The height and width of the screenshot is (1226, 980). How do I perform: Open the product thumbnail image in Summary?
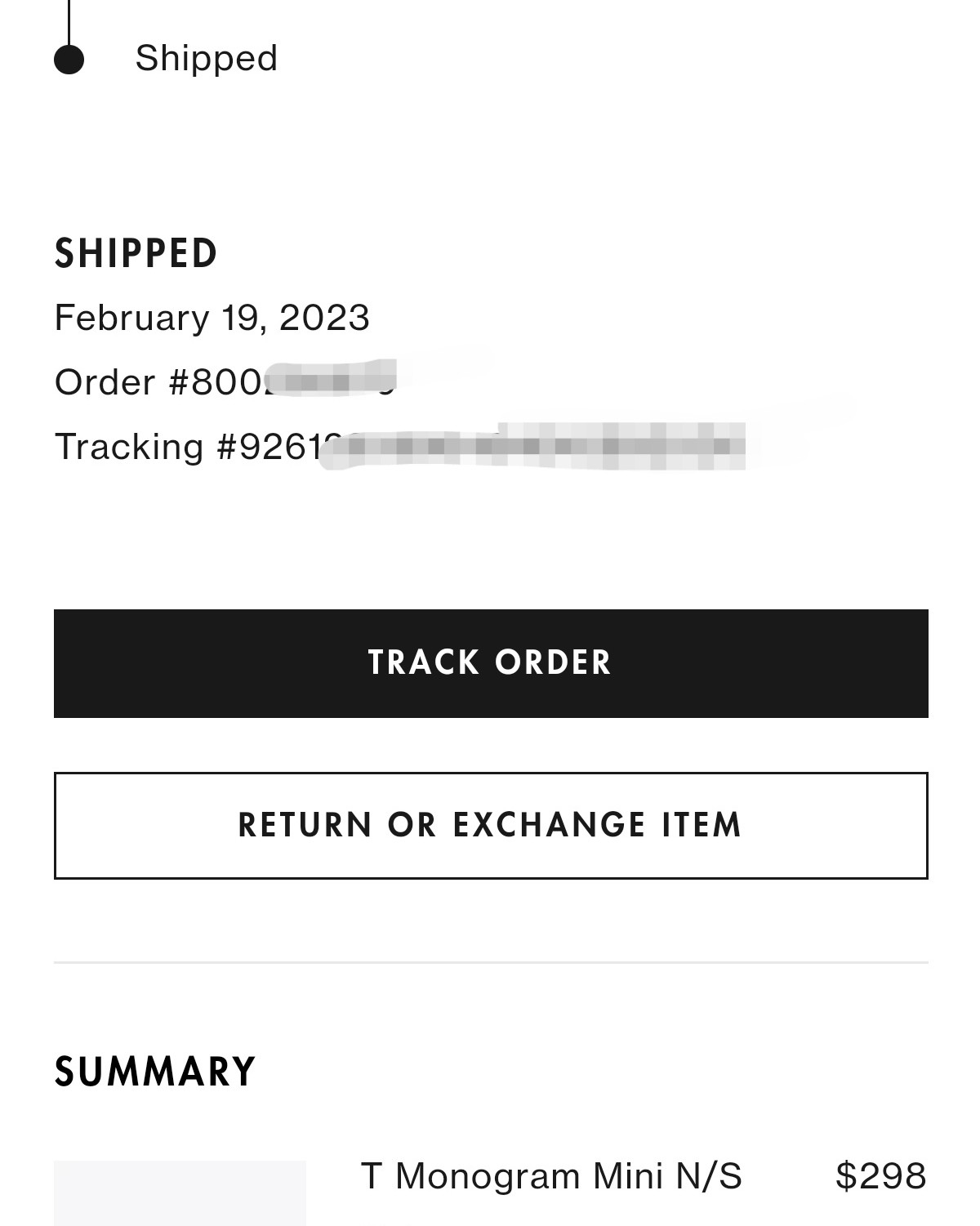(x=180, y=1193)
